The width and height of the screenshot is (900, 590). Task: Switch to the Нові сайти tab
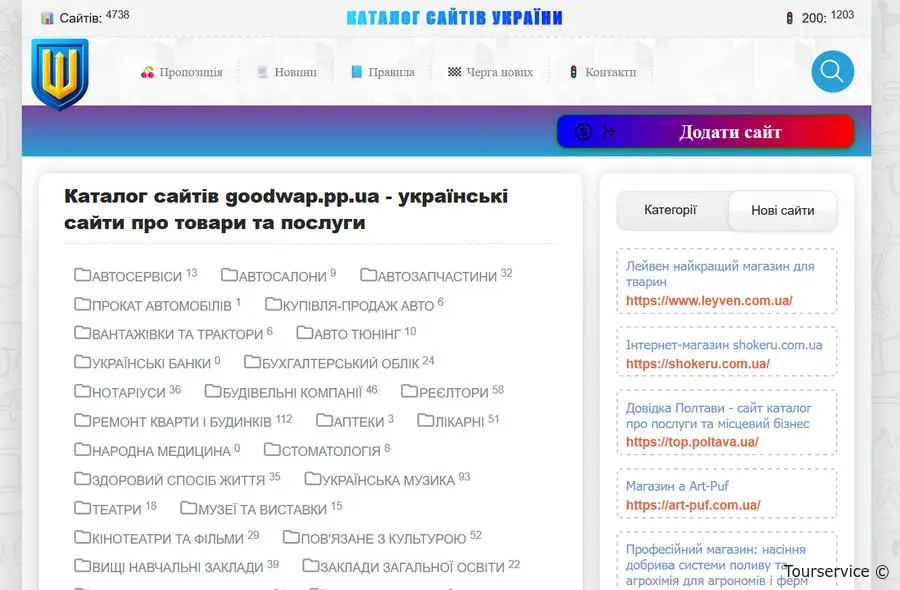(x=783, y=211)
